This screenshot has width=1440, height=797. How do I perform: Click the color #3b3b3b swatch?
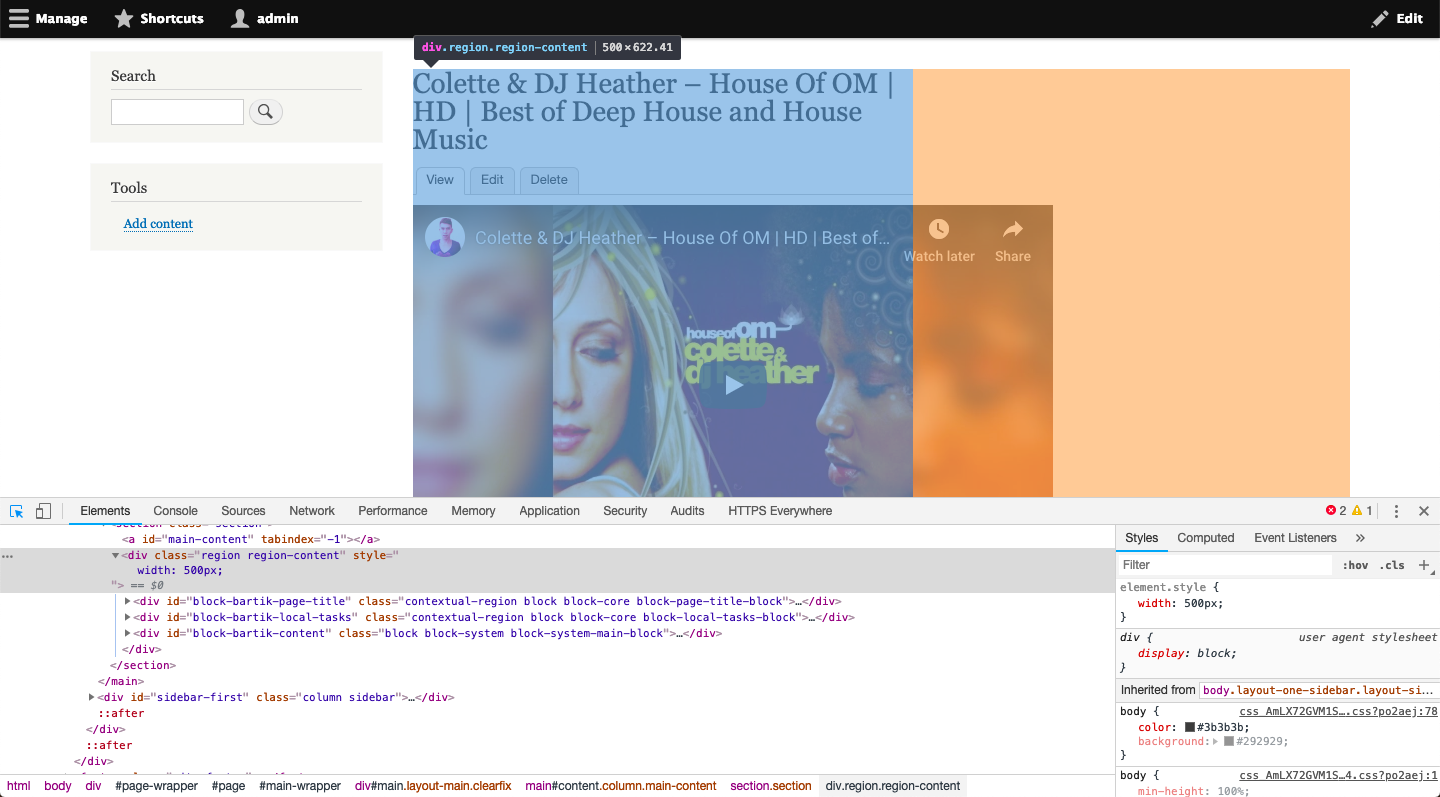[1191, 727]
